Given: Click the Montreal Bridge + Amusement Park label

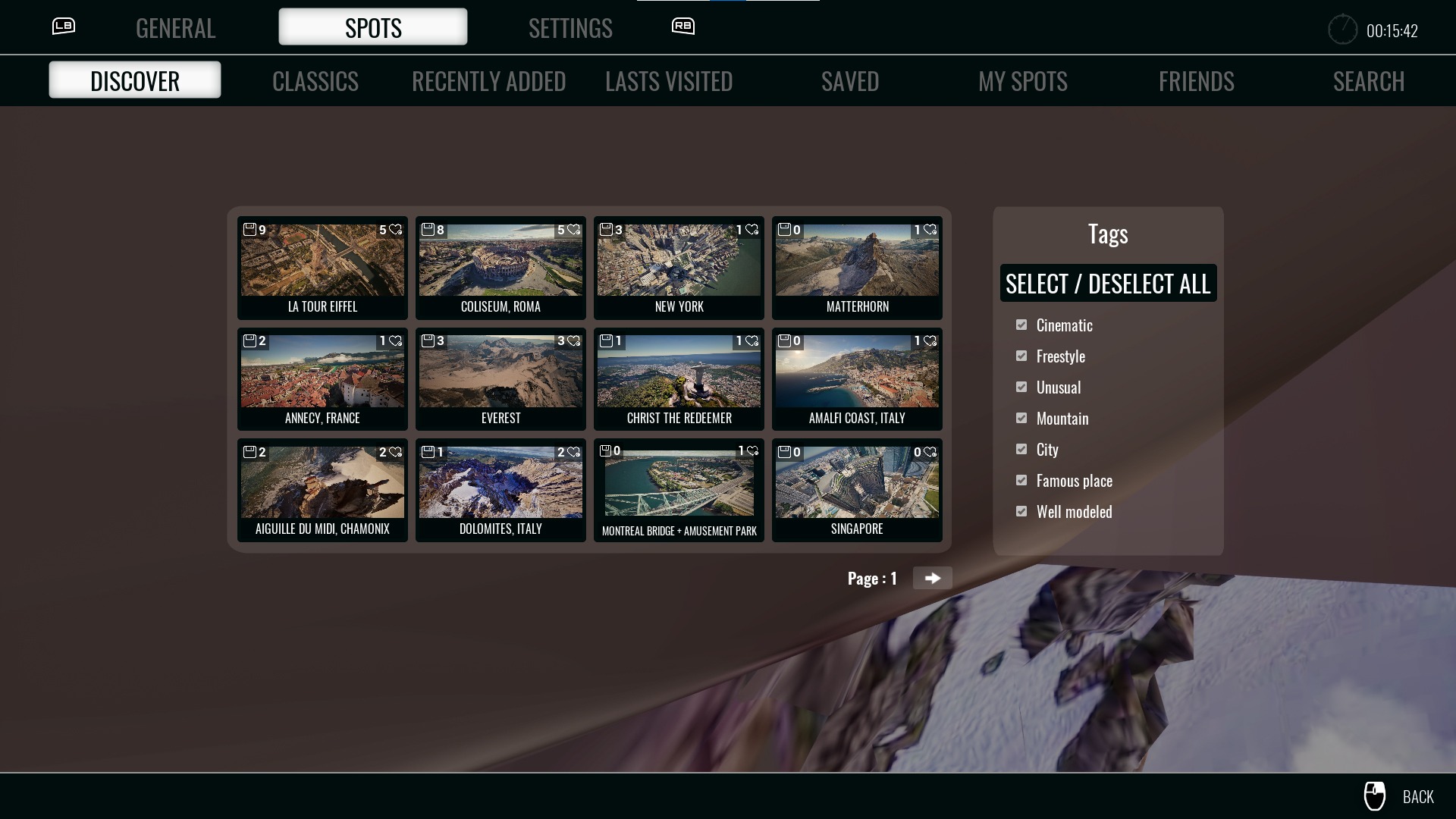Looking at the screenshot, I should pyautogui.click(x=679, y=531).
